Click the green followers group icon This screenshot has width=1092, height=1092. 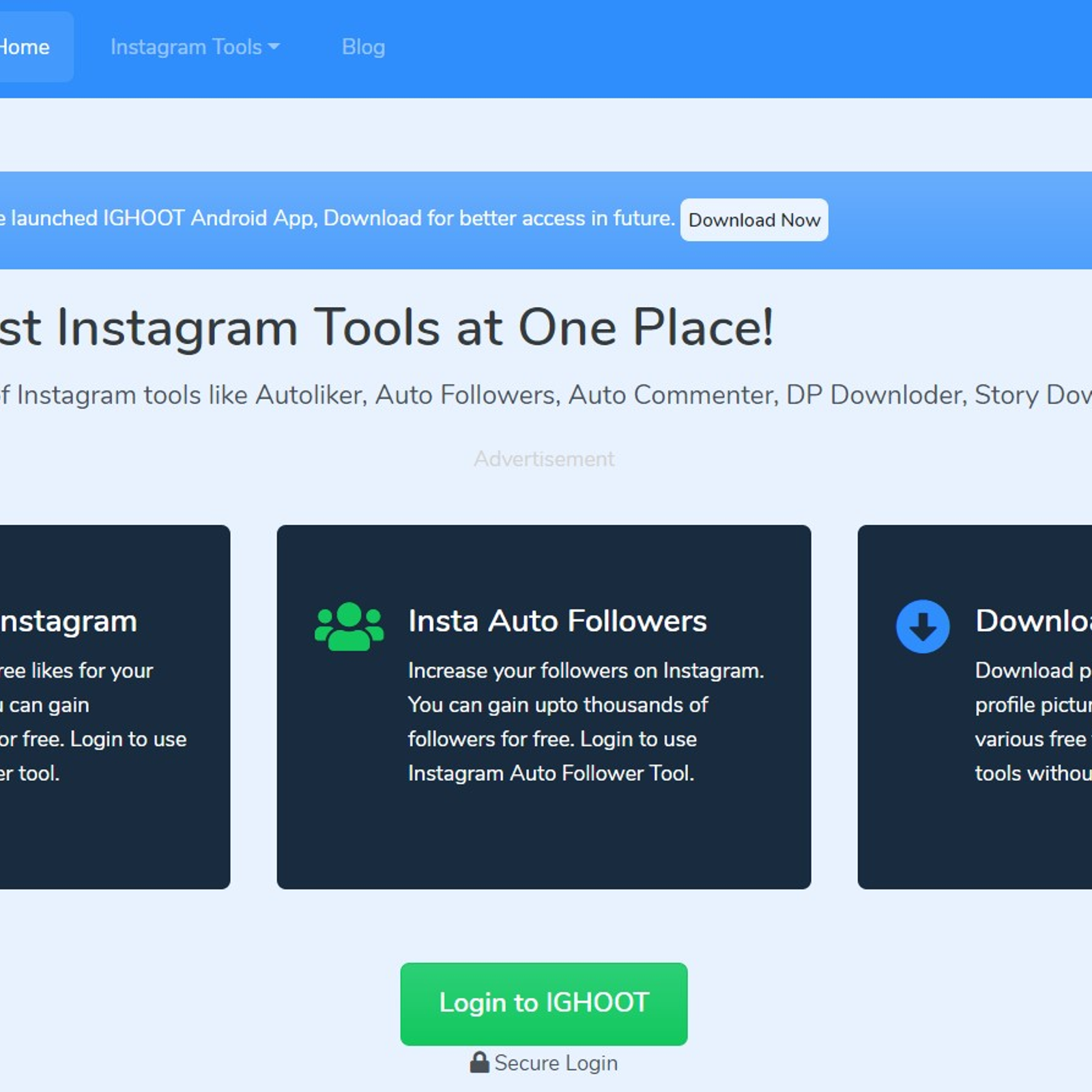[349, 626]
